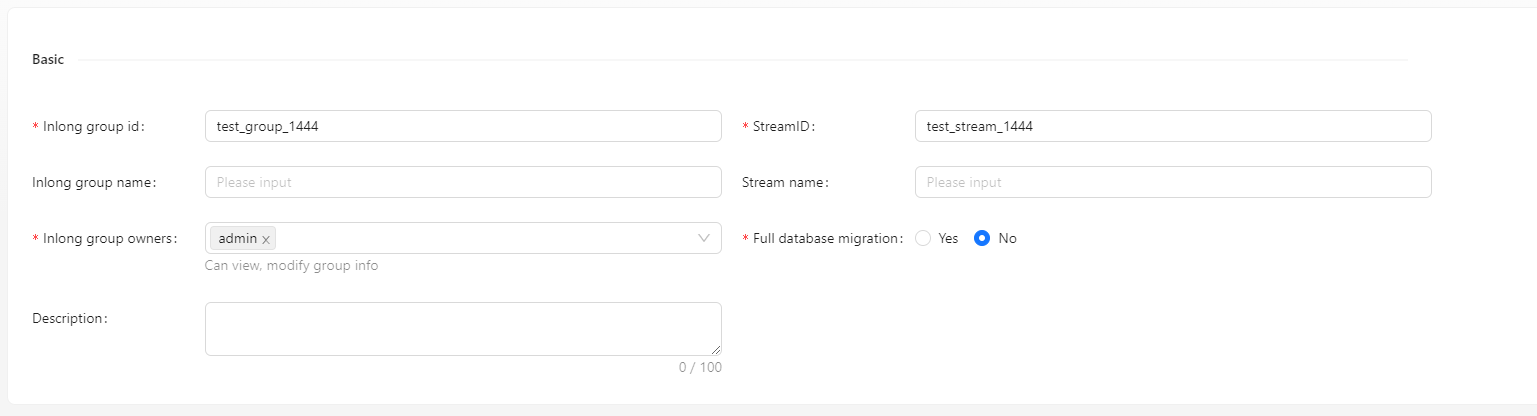Click the "Can view, modify group info" hint
The height and width of the screenshot is (416, 1537).
291,266
